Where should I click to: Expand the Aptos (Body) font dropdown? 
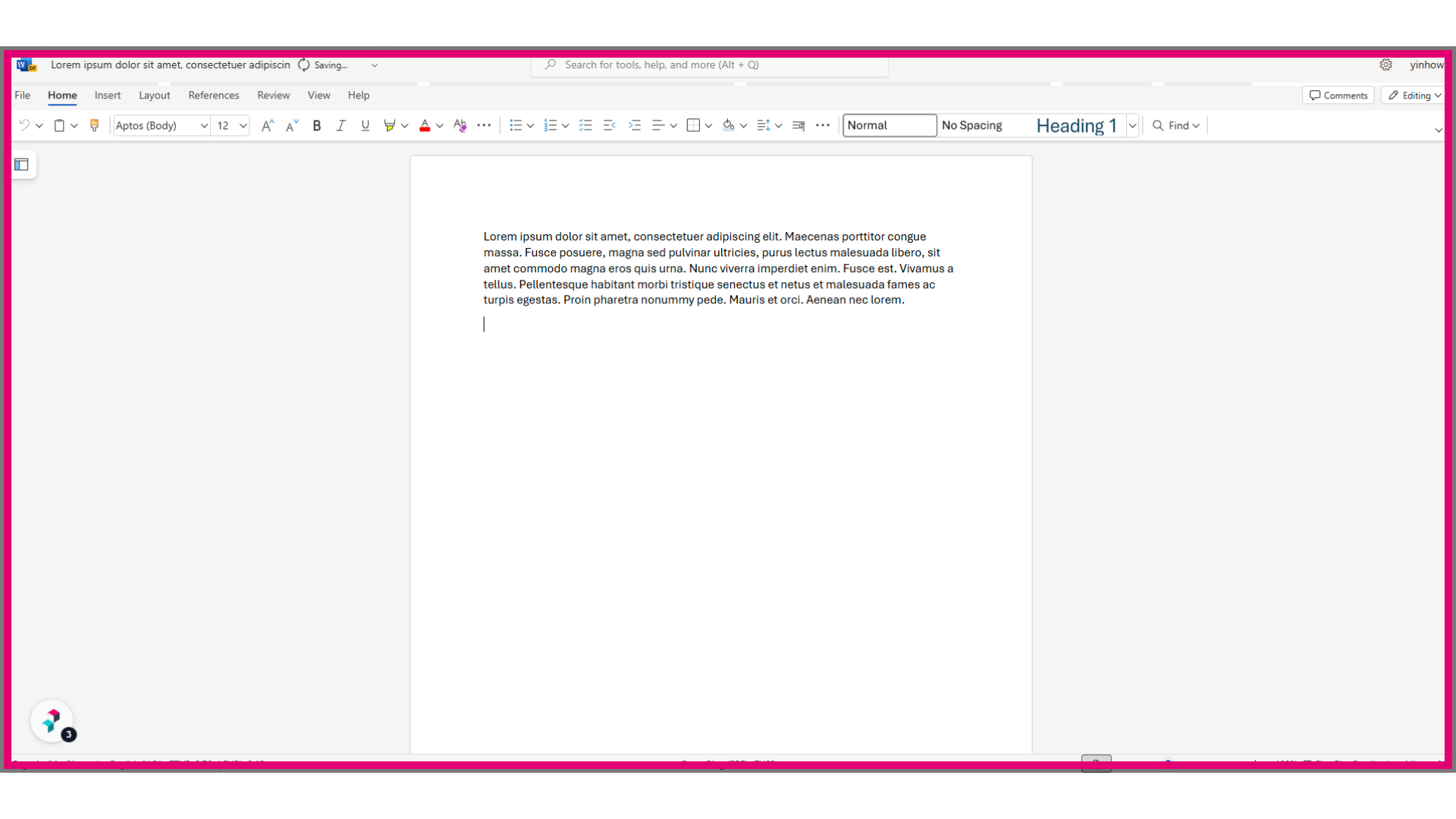[x=203, y=126]
